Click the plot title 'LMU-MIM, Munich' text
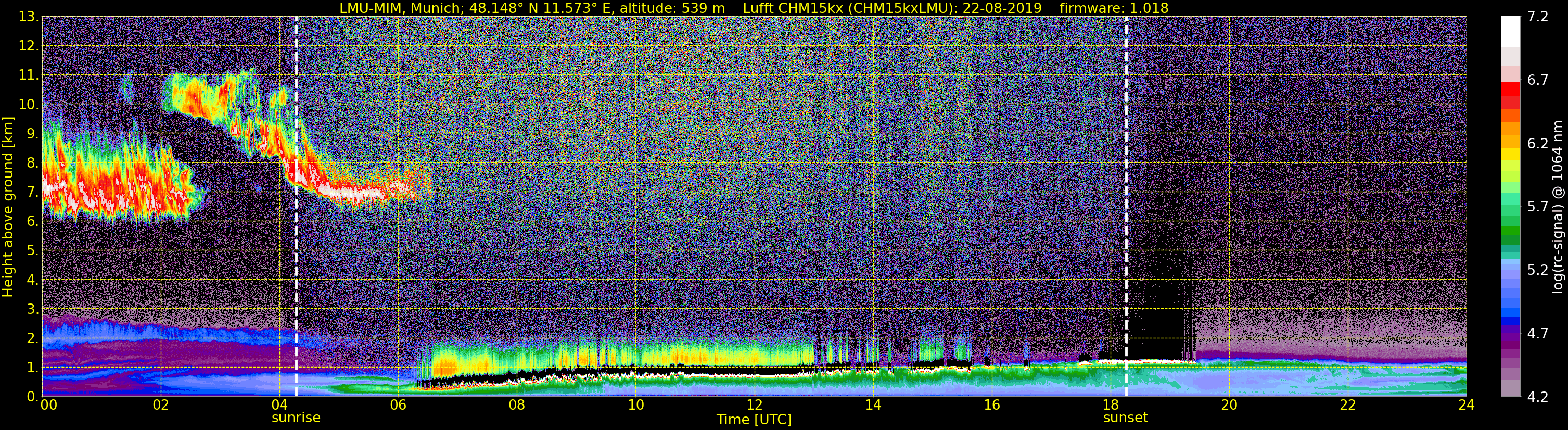This screenshot has width=1568, height=430. point(401,8)
